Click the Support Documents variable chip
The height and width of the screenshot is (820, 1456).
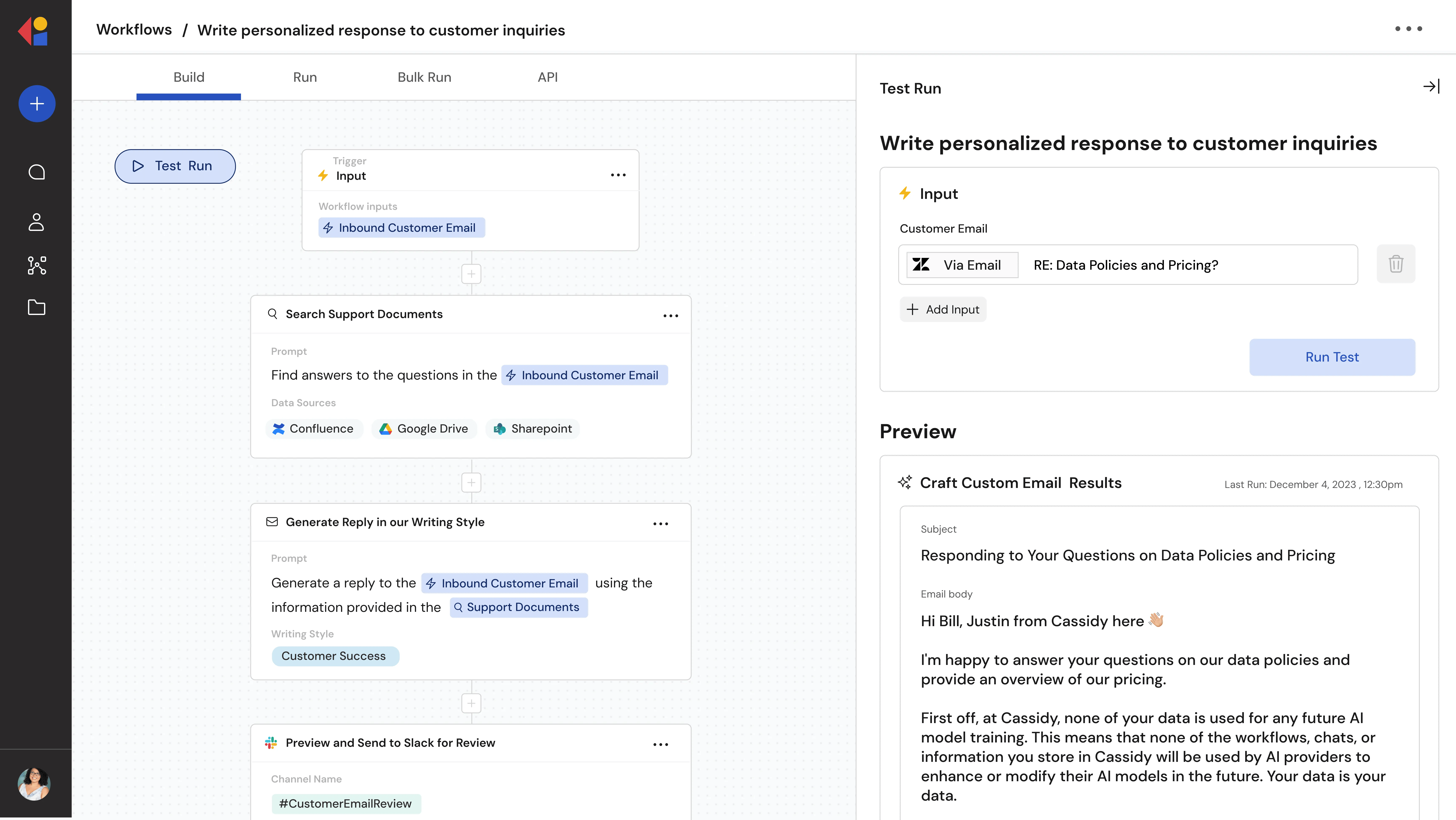(518, 607)
